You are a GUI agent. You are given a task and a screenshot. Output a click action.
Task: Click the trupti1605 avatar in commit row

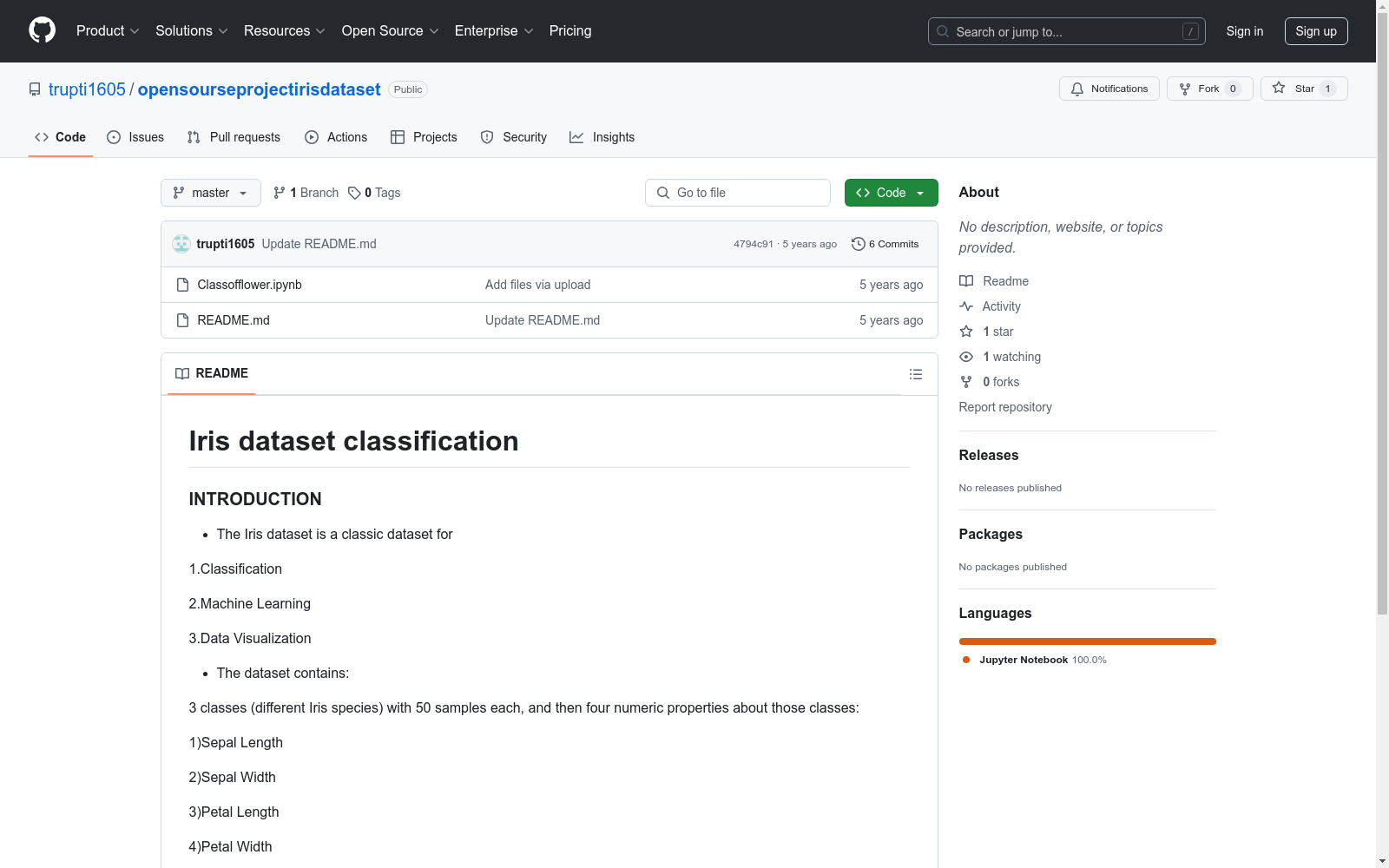click(x=181, y=244)
